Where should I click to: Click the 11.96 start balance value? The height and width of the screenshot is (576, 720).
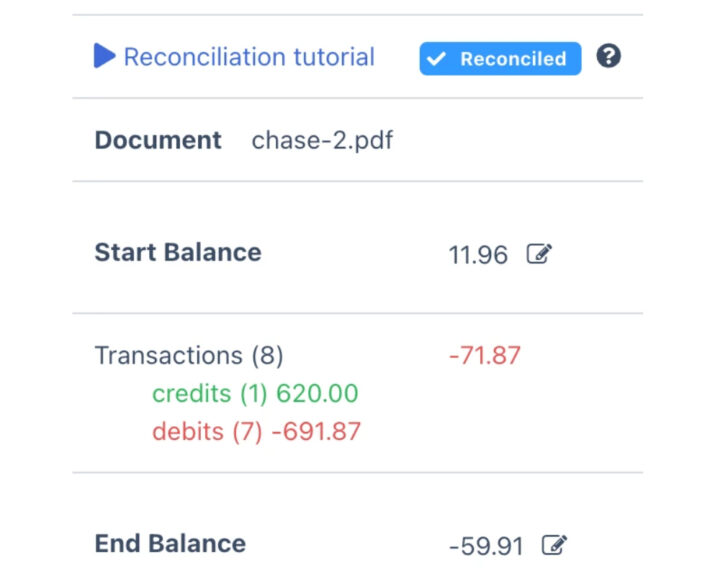pyautogui.click(x=478, y=255)
